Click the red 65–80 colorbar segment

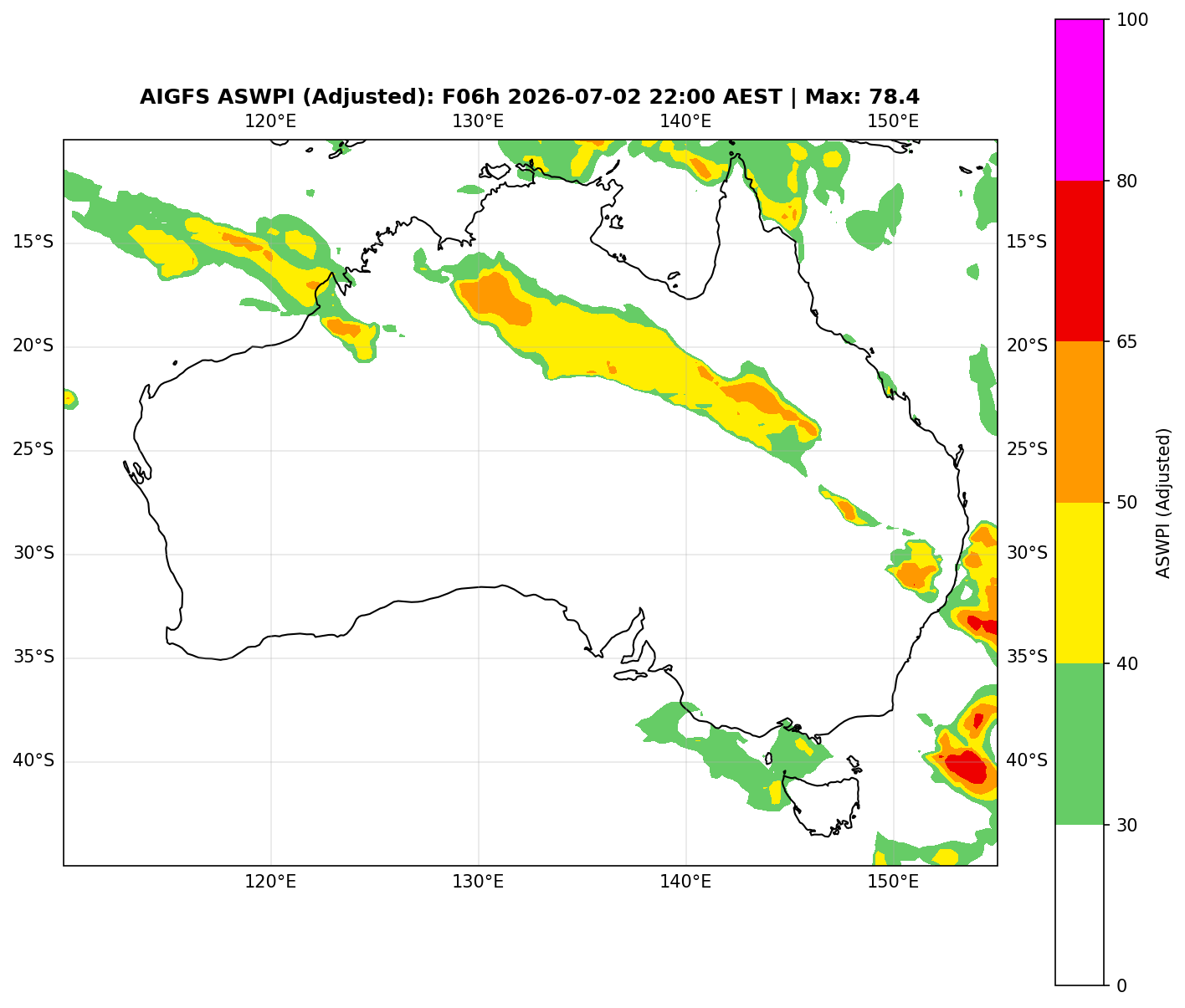(x=1080, y=261)
